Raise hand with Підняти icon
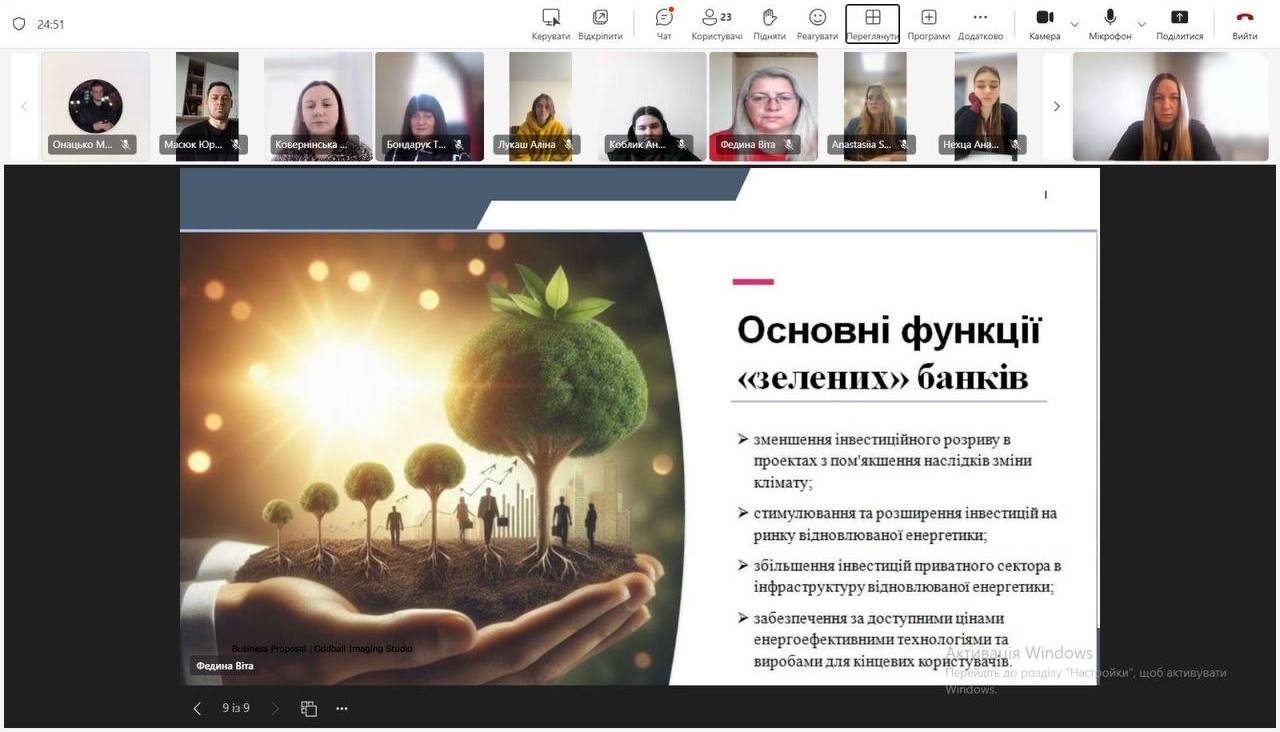This screenshot has width=1280, height=732. pos(769,23)
